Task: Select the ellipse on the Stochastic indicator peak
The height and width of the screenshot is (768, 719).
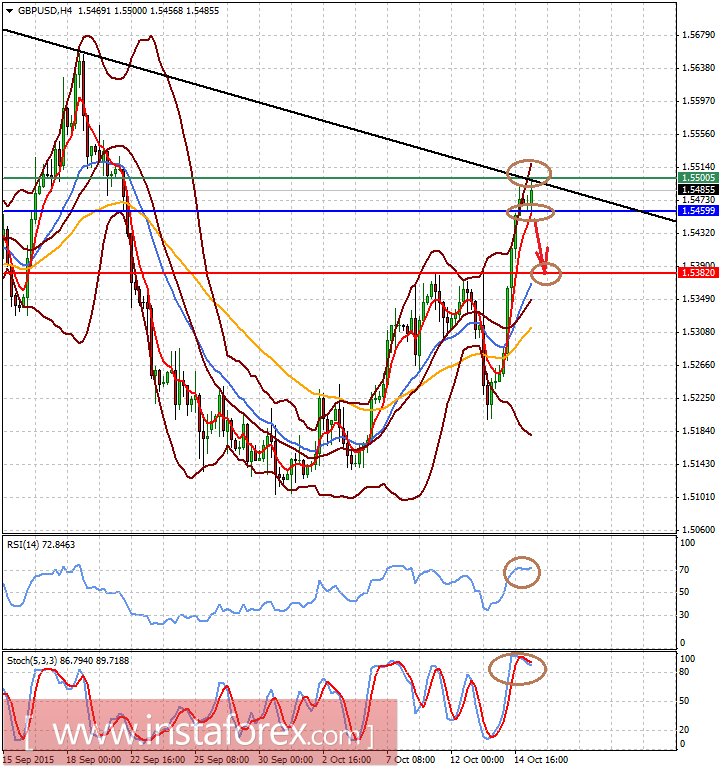Action: point(518,667)
